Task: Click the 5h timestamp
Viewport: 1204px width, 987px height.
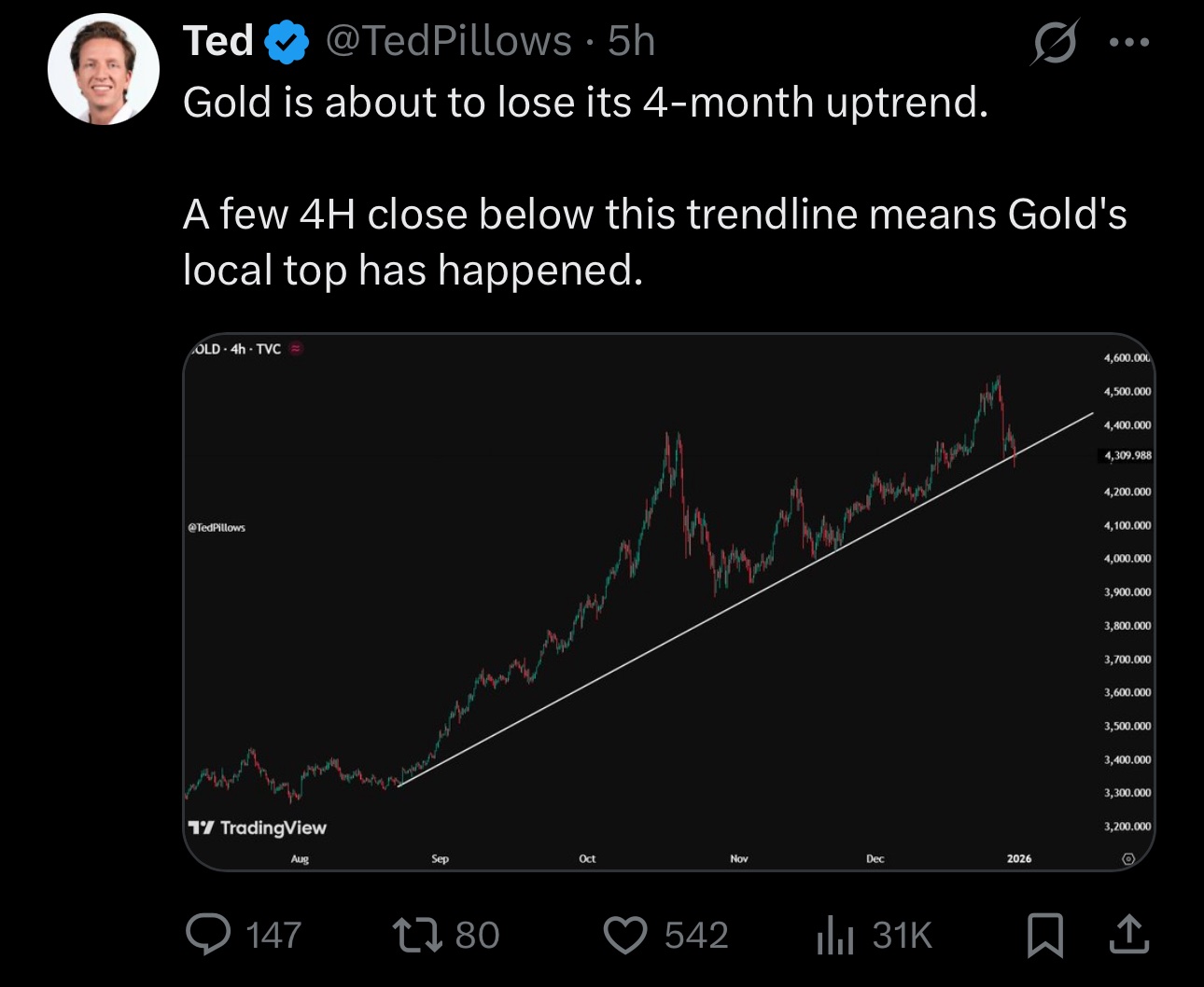Action: [632, 42]
